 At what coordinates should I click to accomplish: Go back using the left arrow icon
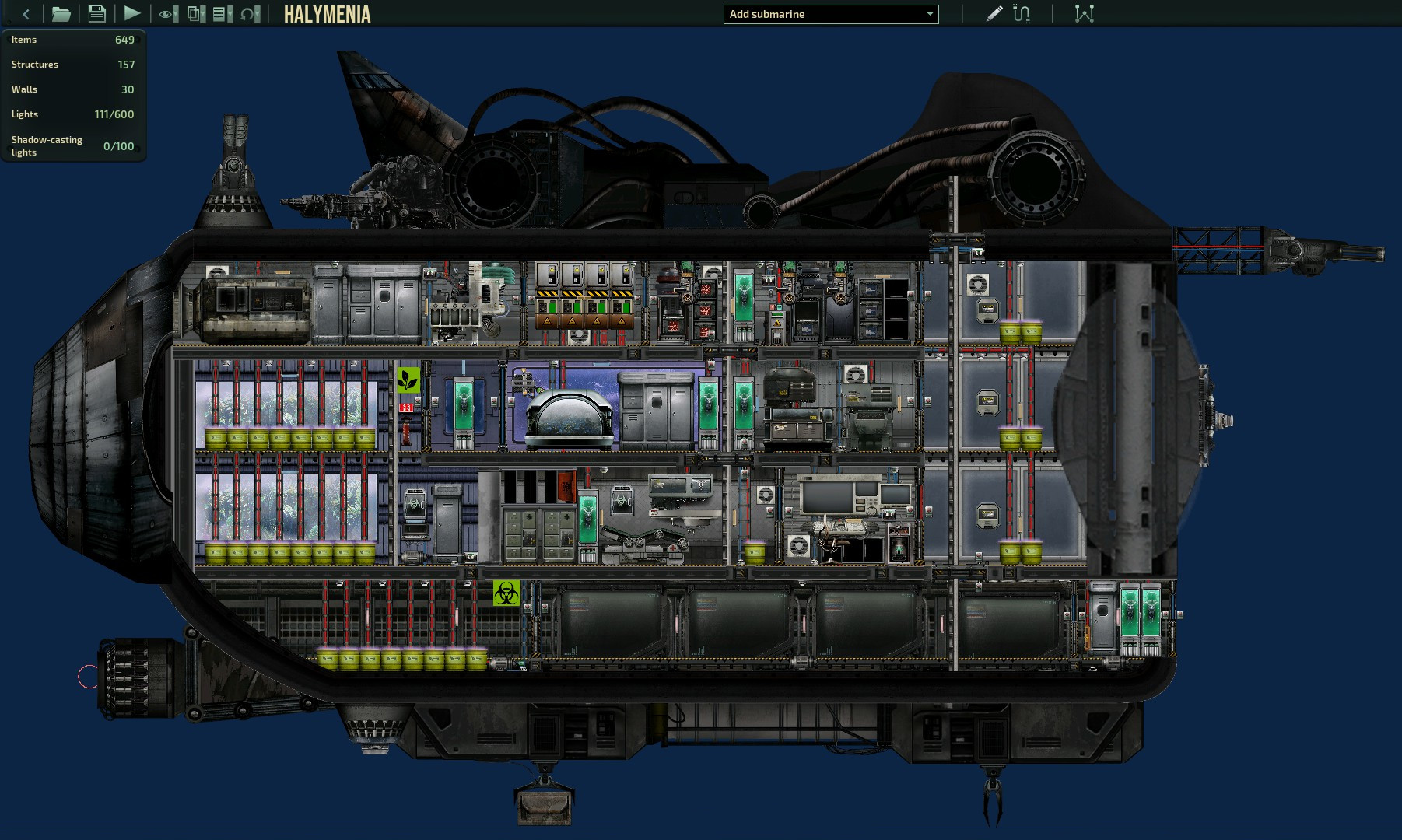click(x=26, y=14)
